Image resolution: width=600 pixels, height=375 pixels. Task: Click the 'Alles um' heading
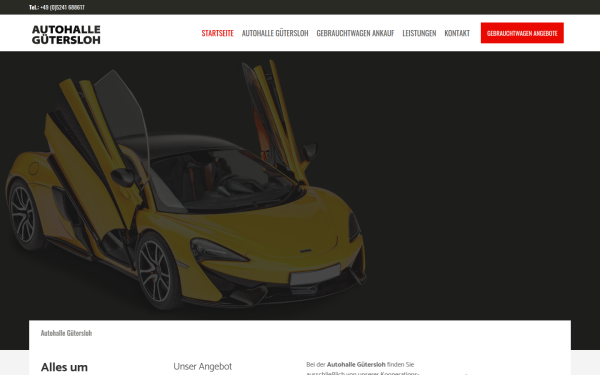64,367
